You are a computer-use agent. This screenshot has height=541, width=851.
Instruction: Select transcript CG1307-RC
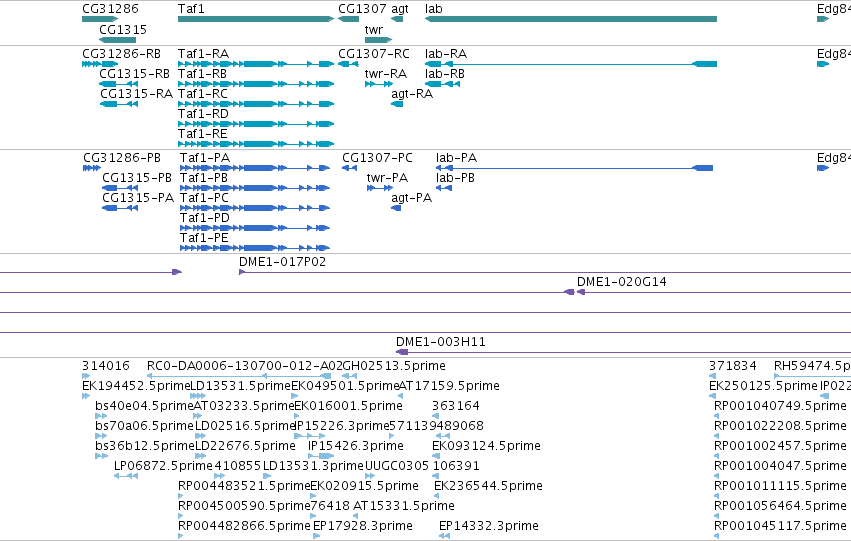(348, 64)
